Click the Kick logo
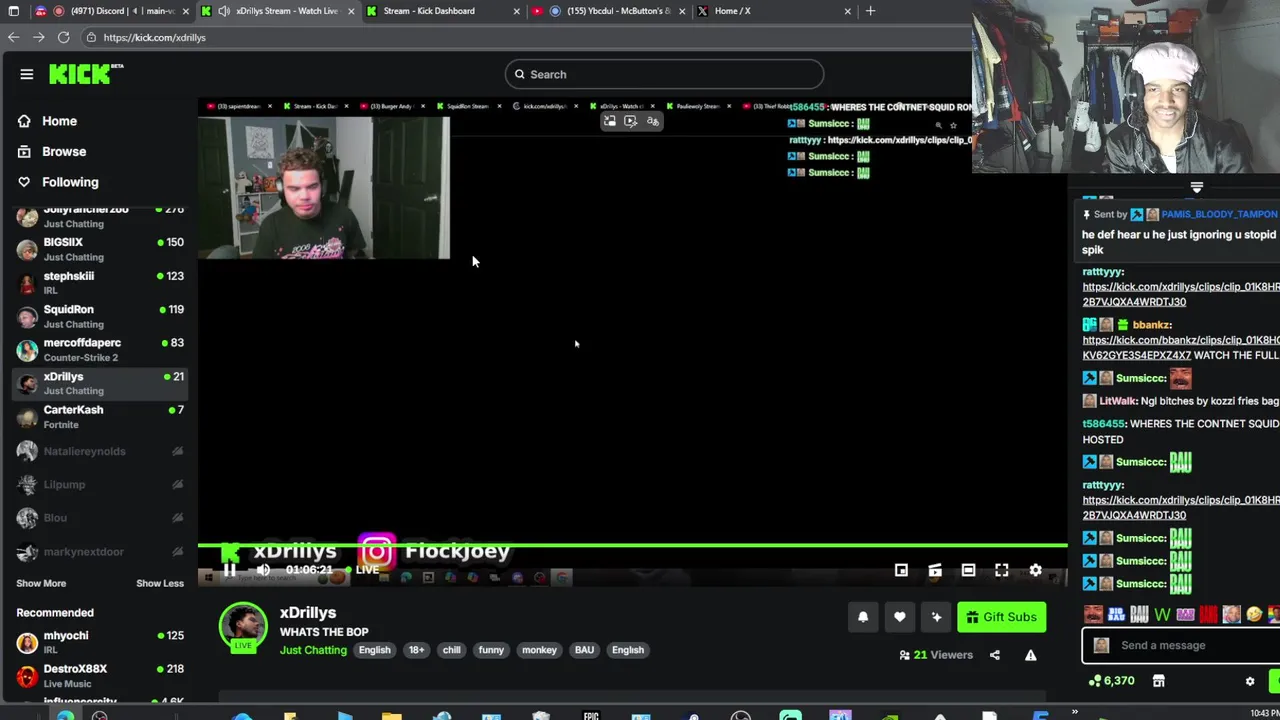 tap(86, 74)
